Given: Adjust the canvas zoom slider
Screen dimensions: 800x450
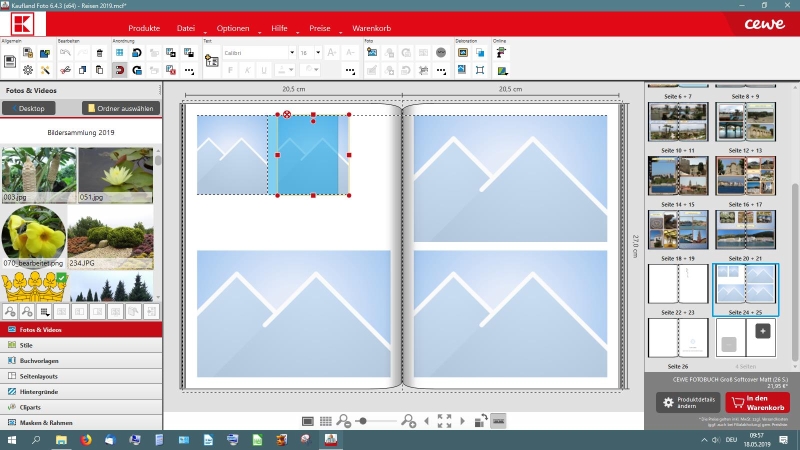Looking at the screenshot, I should click(362, 421).
